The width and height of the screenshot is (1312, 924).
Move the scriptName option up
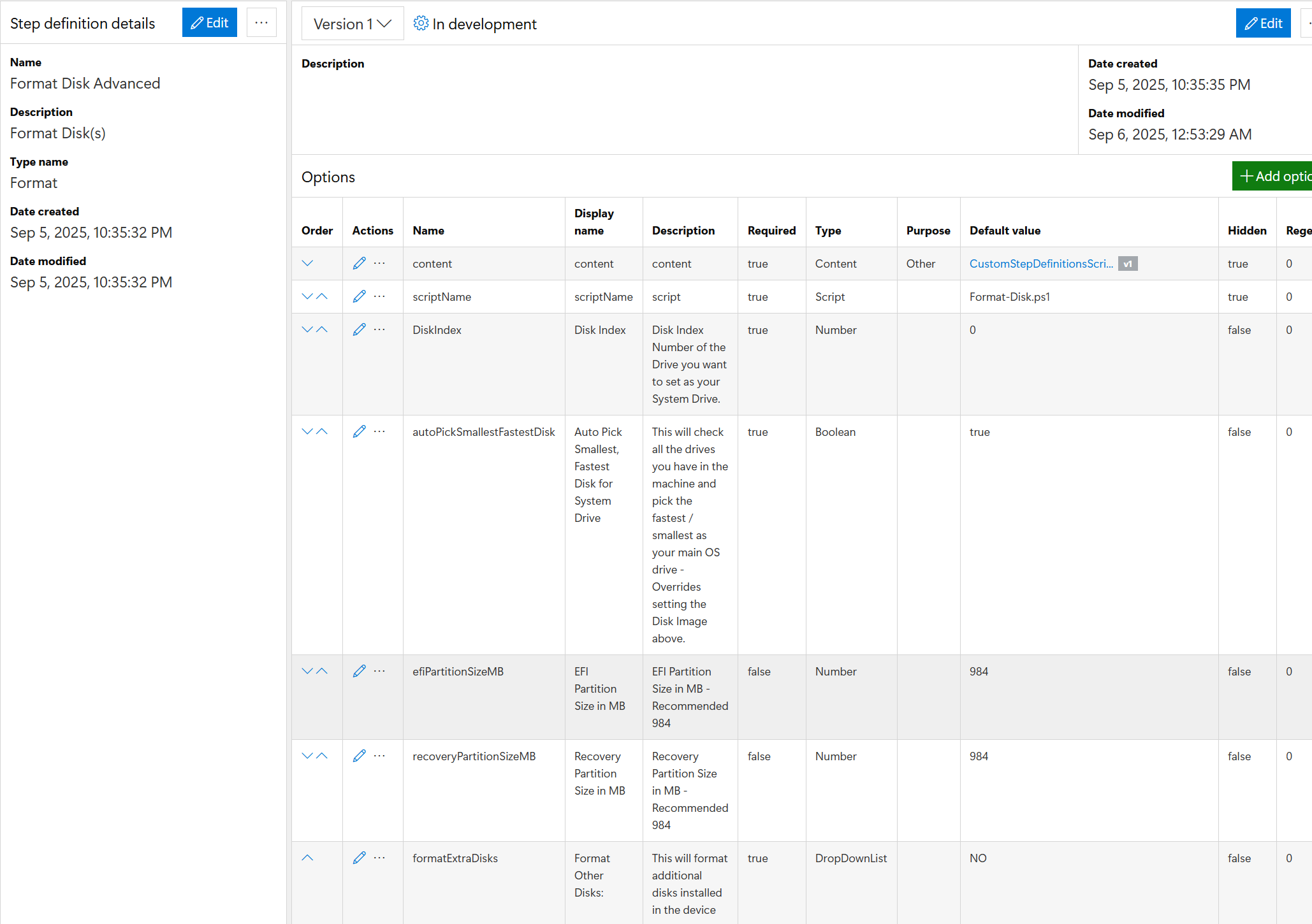(322, 296)
